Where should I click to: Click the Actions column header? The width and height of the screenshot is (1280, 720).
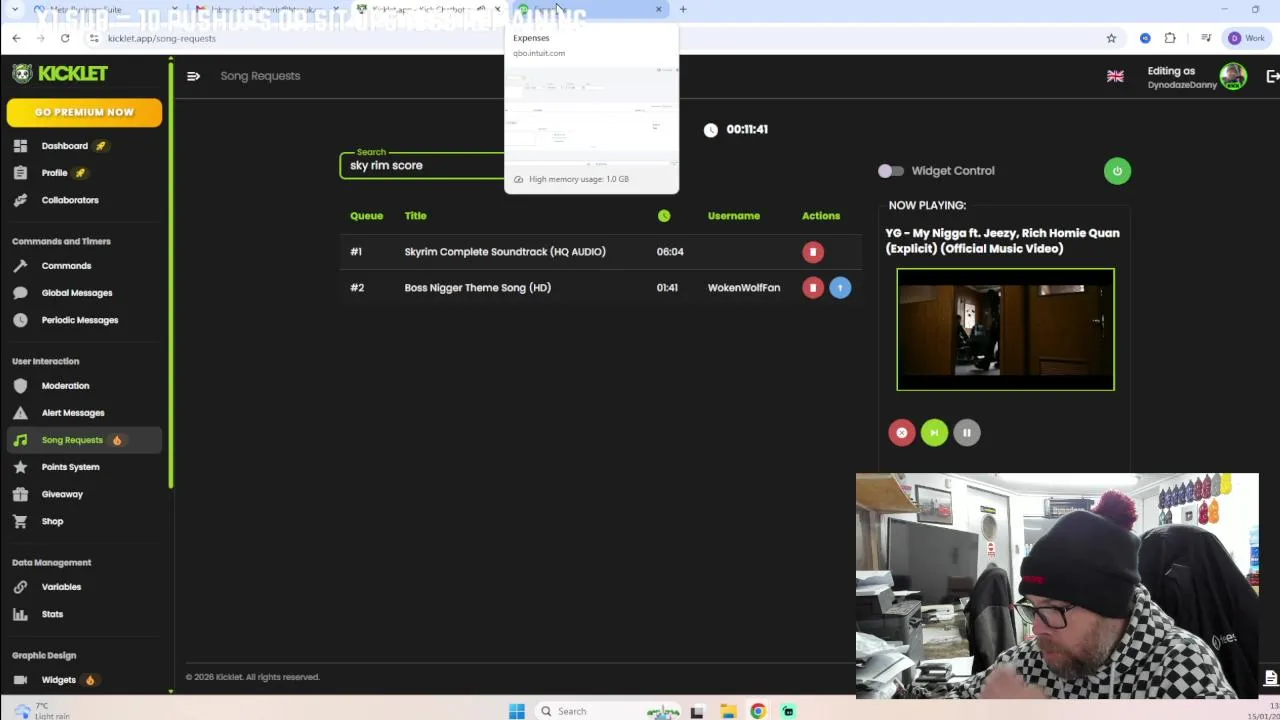(821, 216)
